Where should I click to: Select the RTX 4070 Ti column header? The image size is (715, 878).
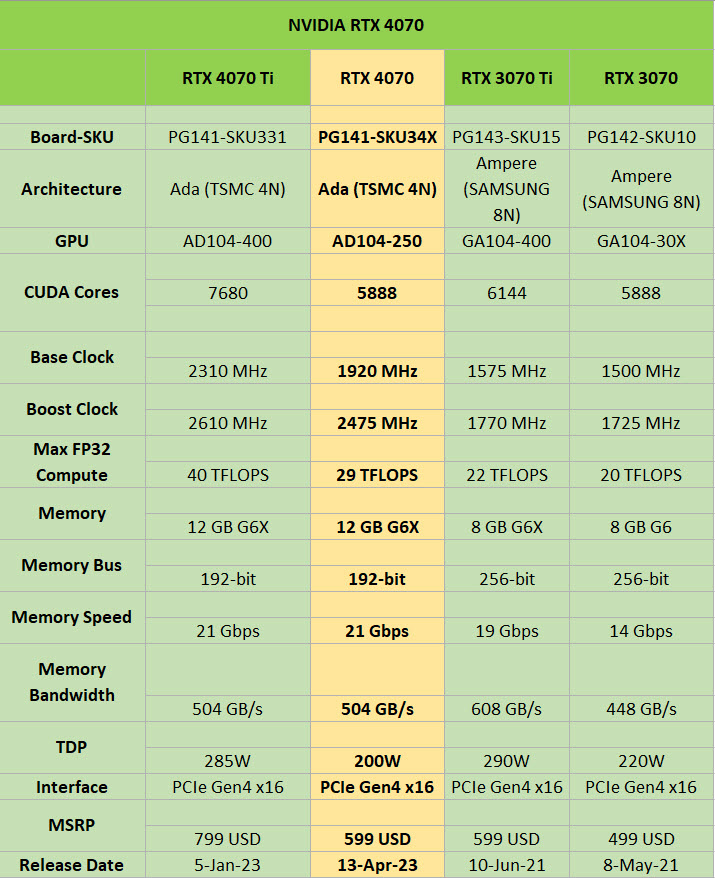(x=227, y=78)
